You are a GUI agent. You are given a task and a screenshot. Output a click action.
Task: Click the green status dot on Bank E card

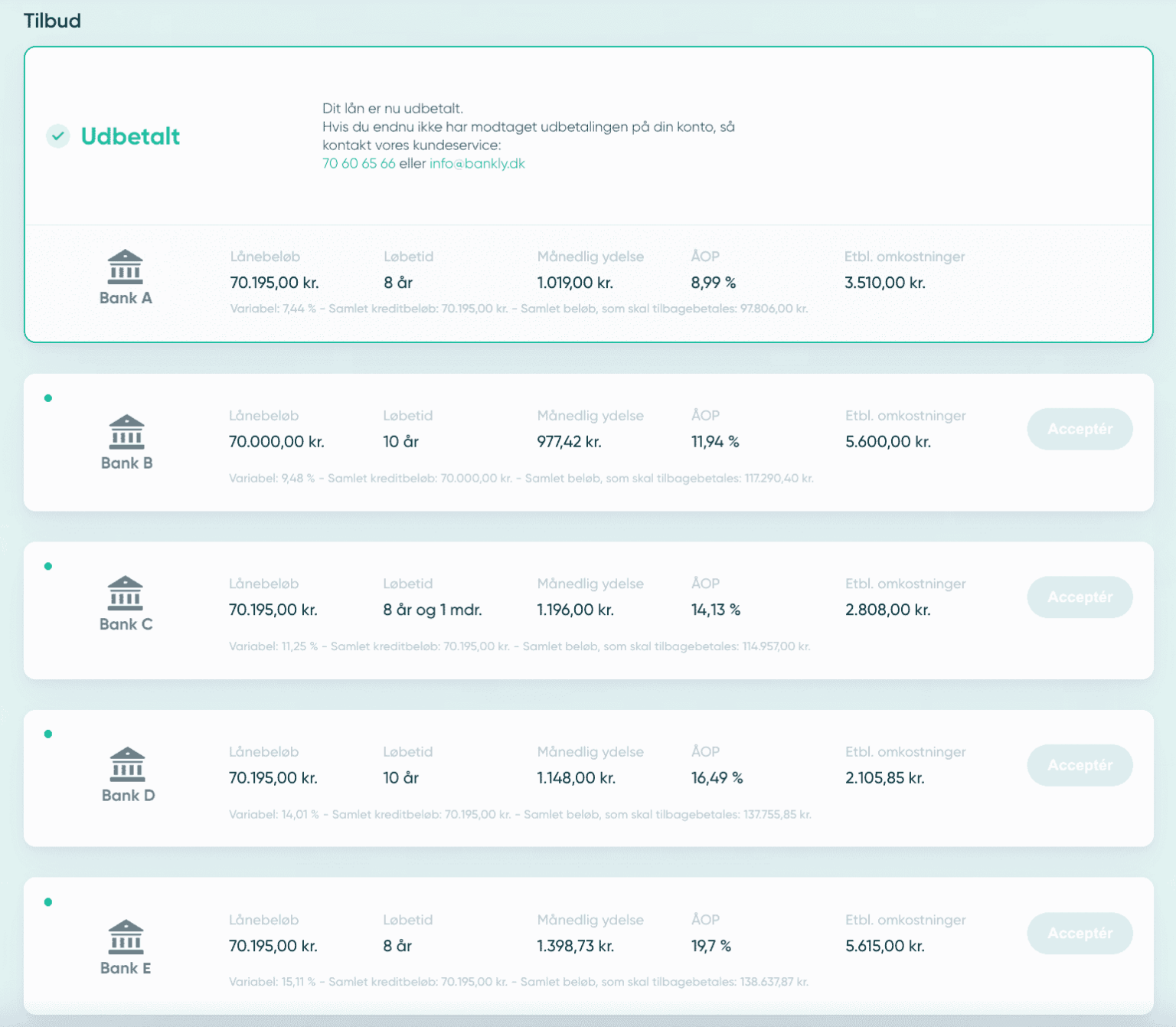[x=48, y=902]
